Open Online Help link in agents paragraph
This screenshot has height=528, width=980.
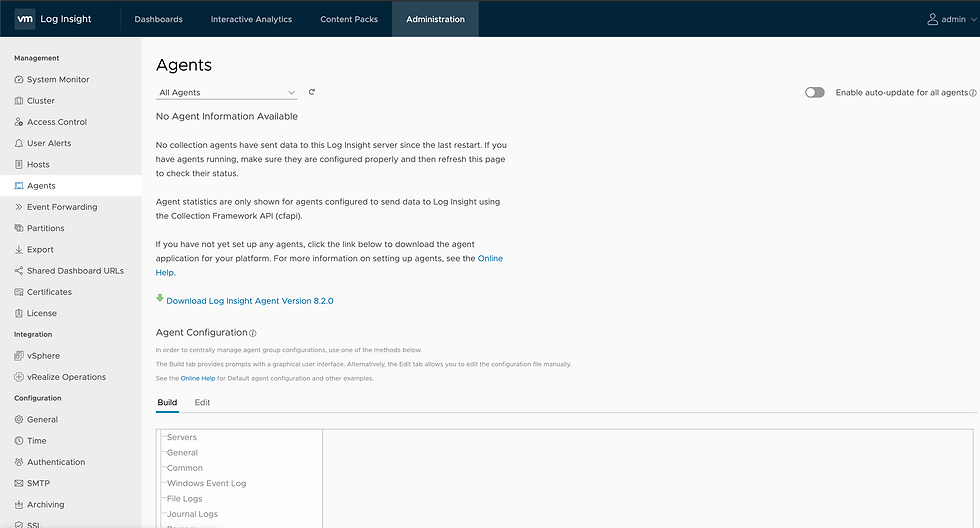click(490, 258)
